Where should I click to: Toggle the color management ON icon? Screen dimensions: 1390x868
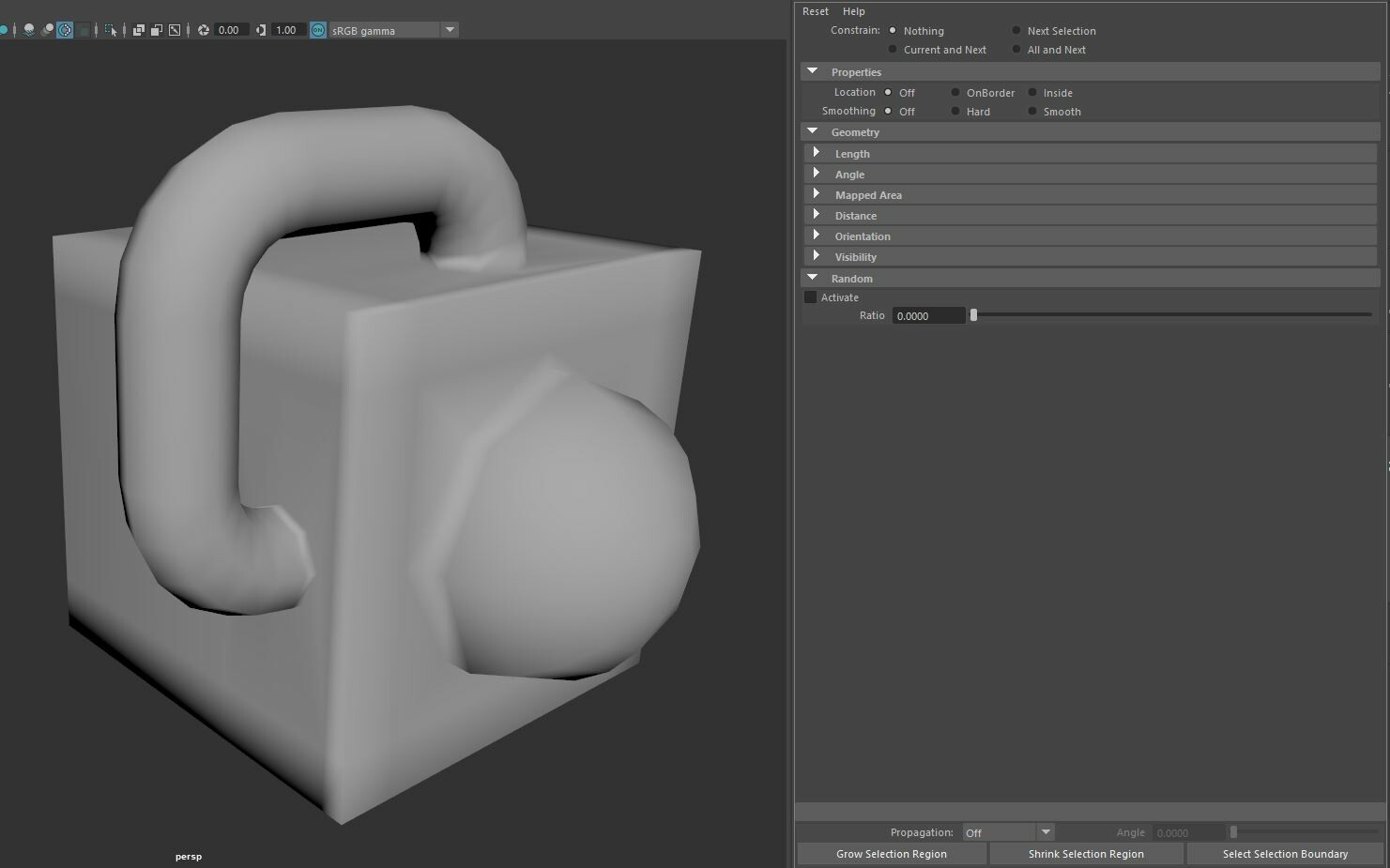point(318,29)
